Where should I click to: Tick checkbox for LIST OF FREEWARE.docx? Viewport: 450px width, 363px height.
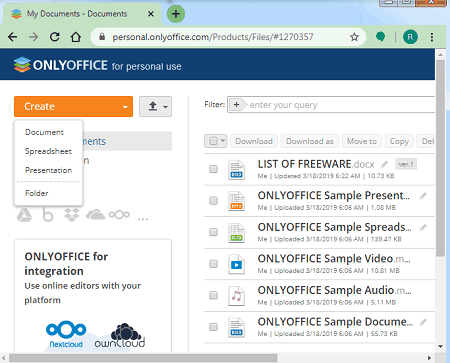coord(213,169)
